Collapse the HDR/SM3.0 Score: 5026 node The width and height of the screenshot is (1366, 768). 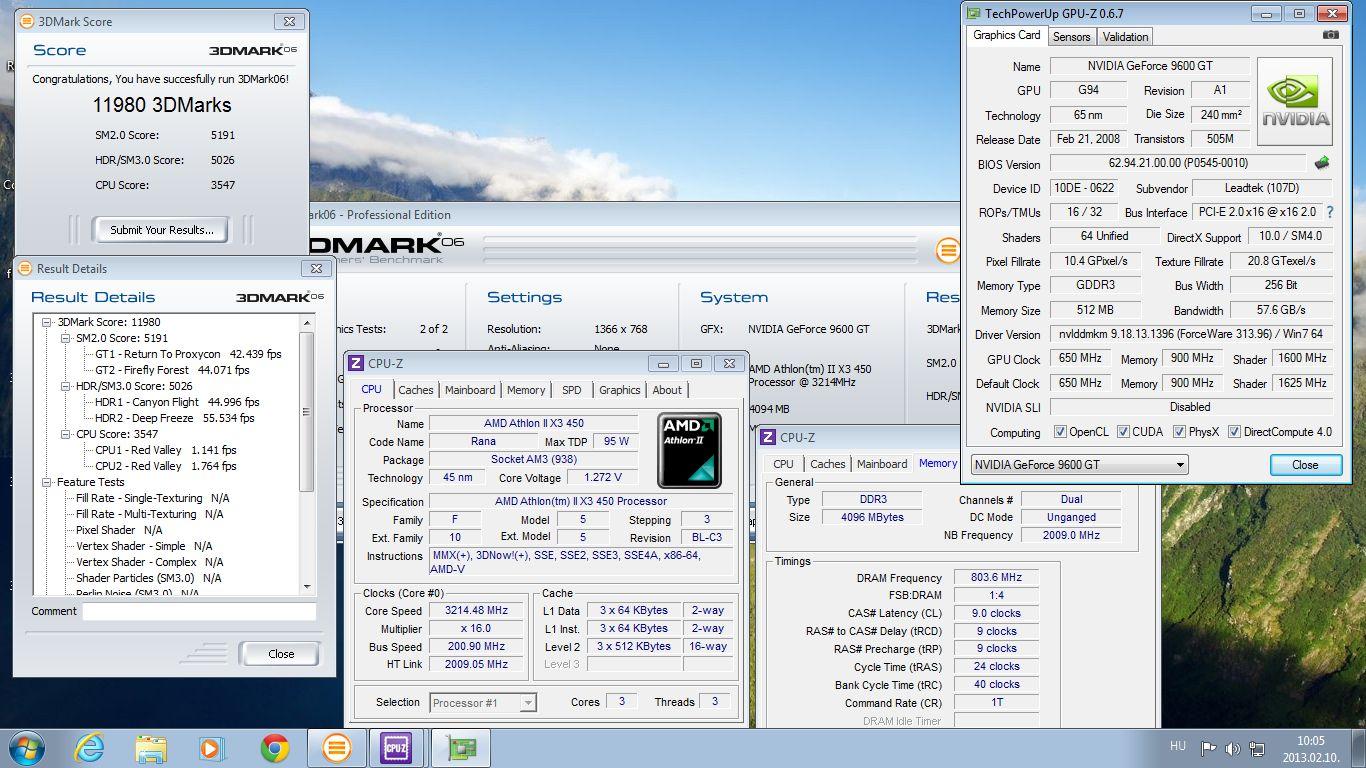point(66,386)
